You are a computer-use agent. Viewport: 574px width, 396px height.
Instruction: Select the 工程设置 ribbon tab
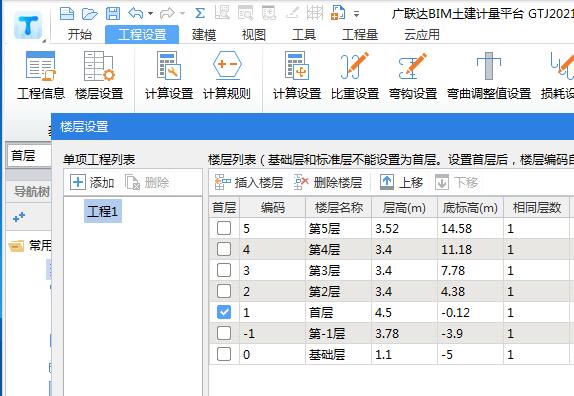[142, 35]
